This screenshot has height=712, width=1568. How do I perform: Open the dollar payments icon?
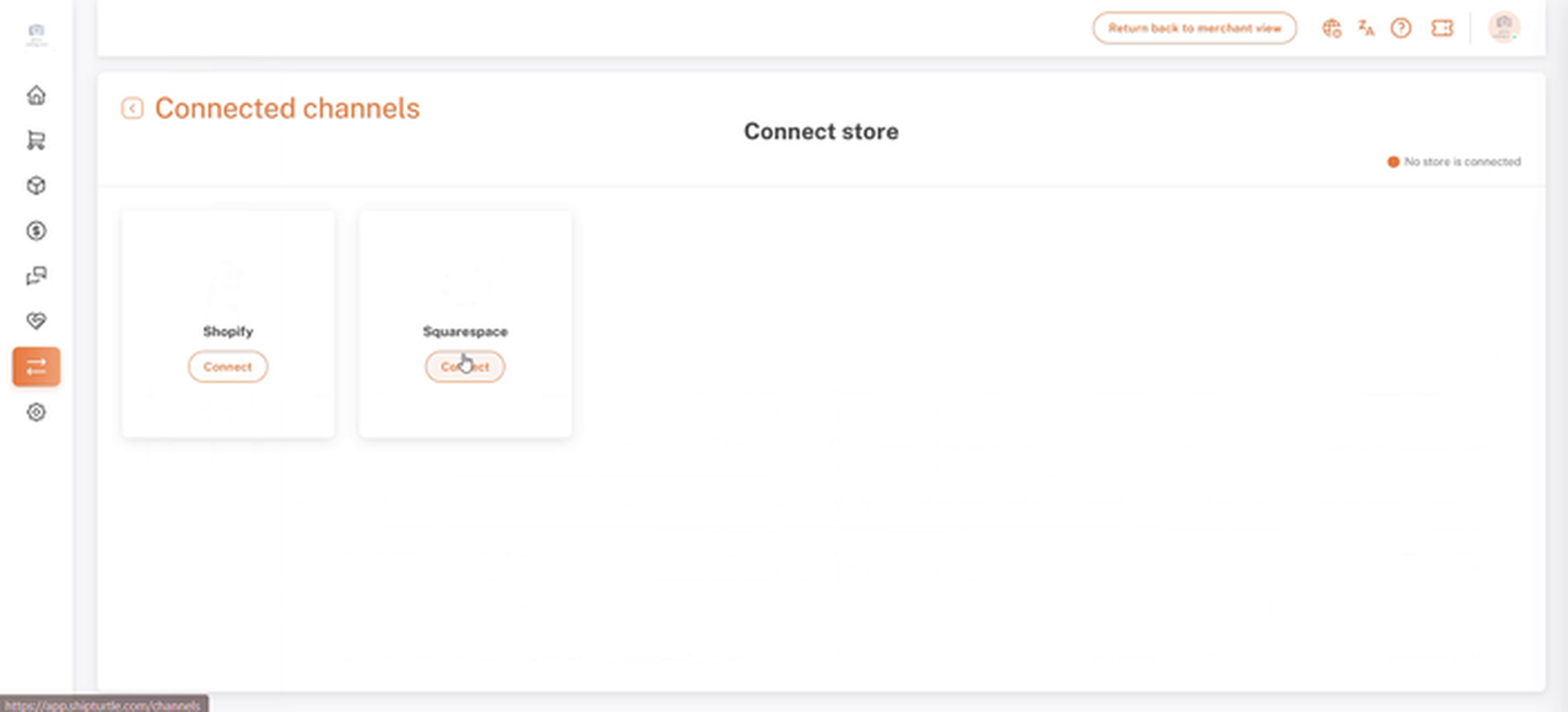click(36, 231)
